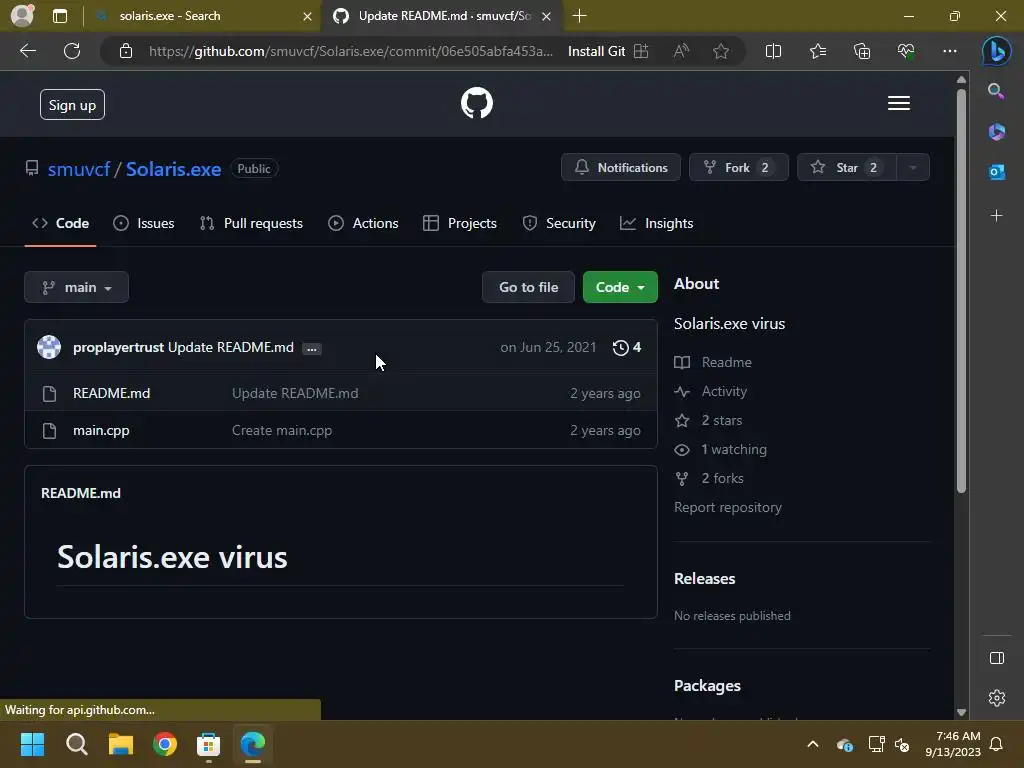Click the 'Update README.md' commit message in file row
The width and height of the screenshot is (1024, 768).
click(x=295, y=393)
